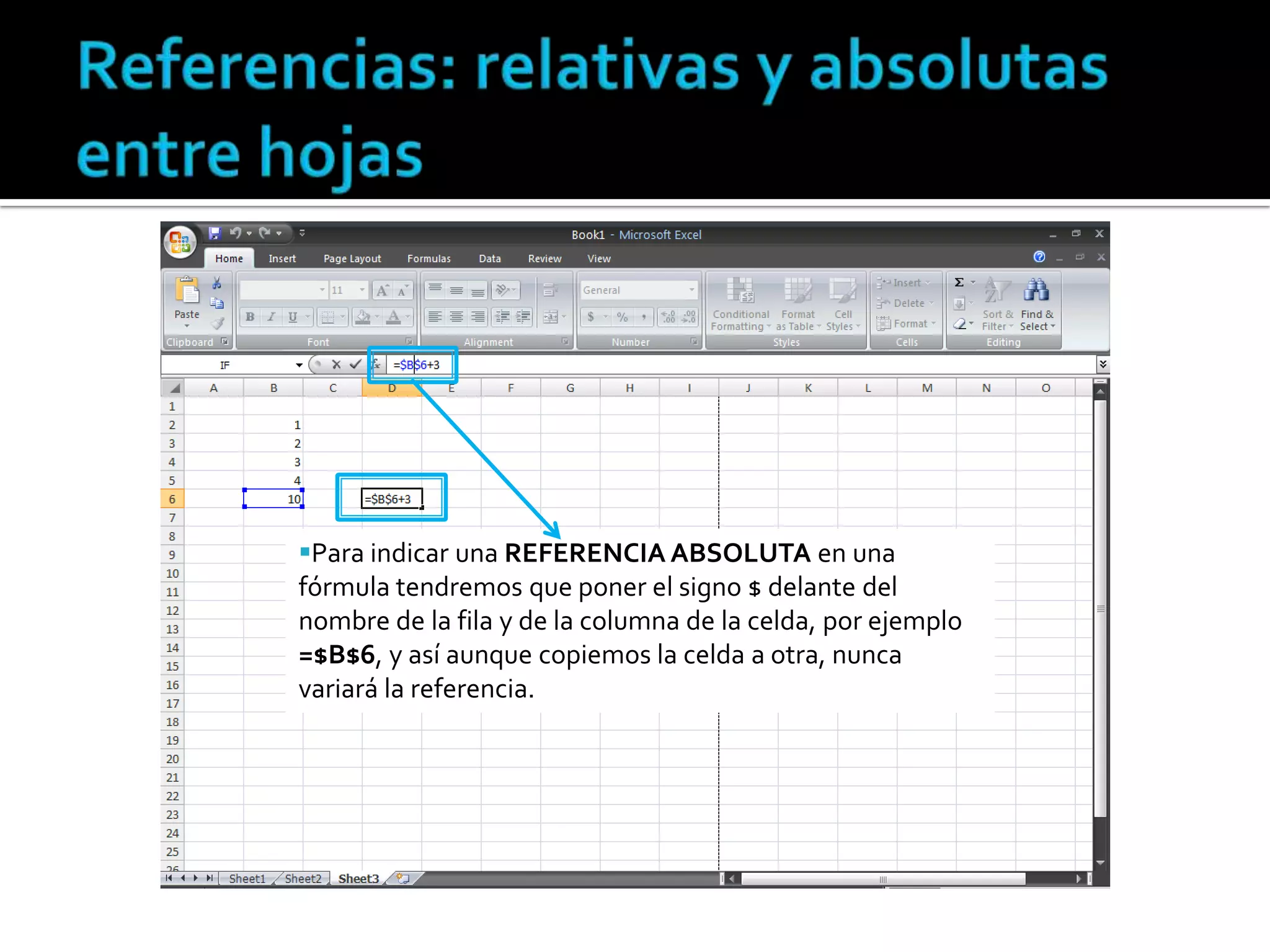
Task: Align text to the right
Action: pyautogui.click(x=477, y=317)
